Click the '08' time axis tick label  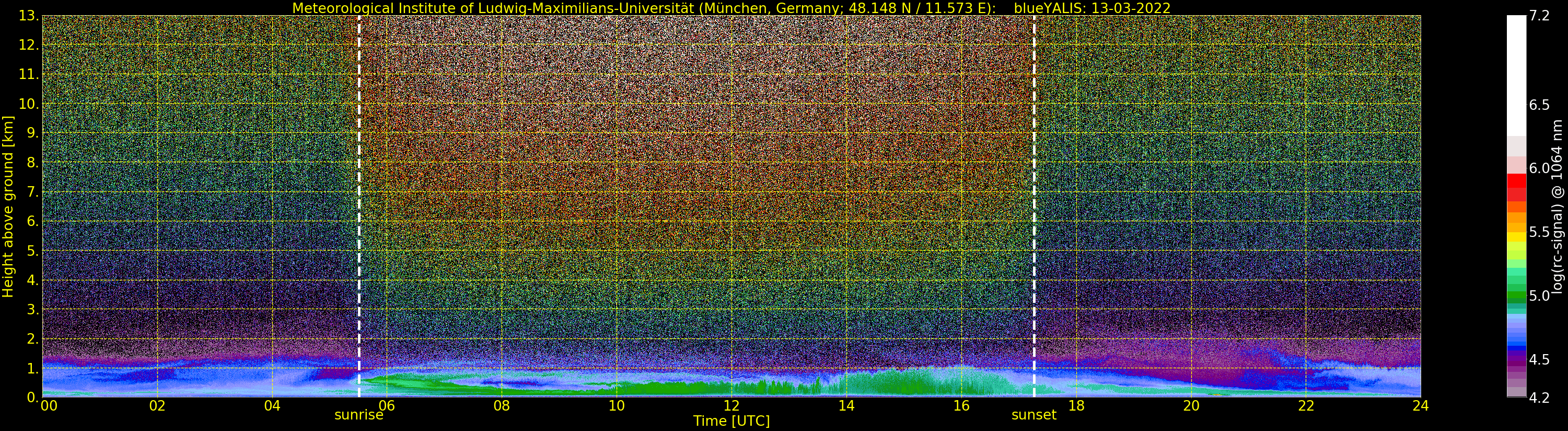(x=502, y=405)
